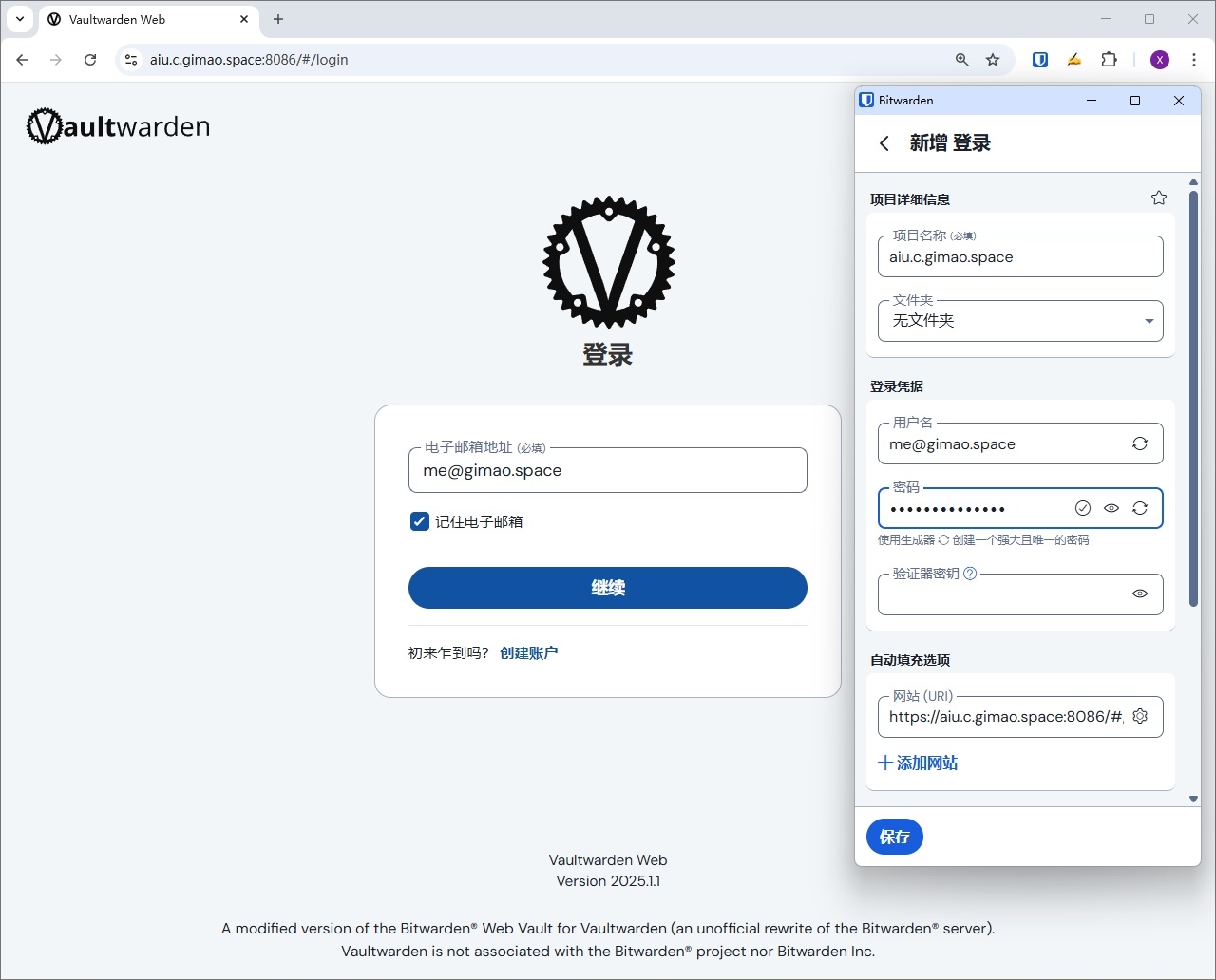Open Chrome profile avatar X

pyautogui.click(x=1160, y=60)
